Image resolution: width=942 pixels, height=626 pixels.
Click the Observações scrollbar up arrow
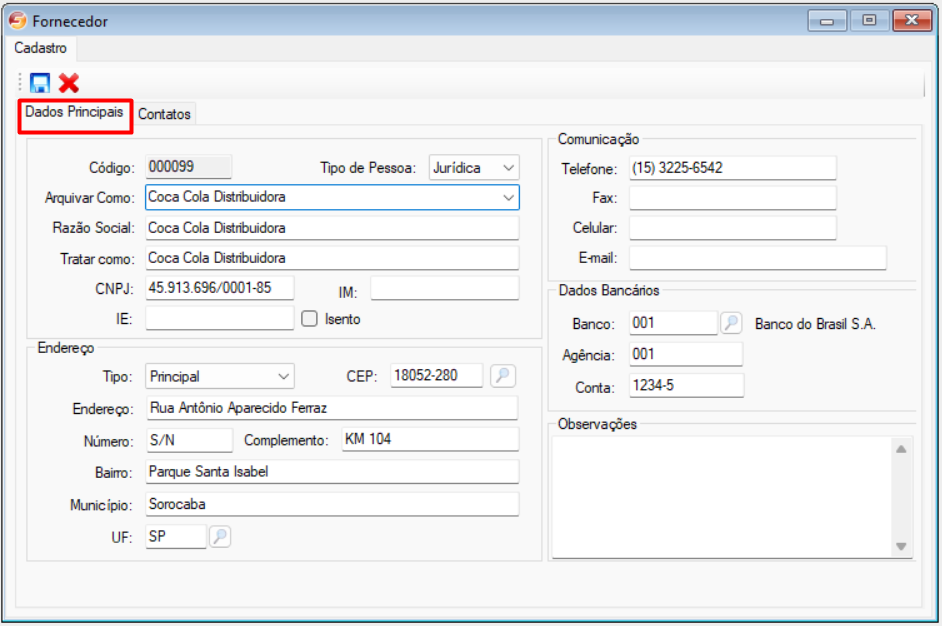click(901, 449)
